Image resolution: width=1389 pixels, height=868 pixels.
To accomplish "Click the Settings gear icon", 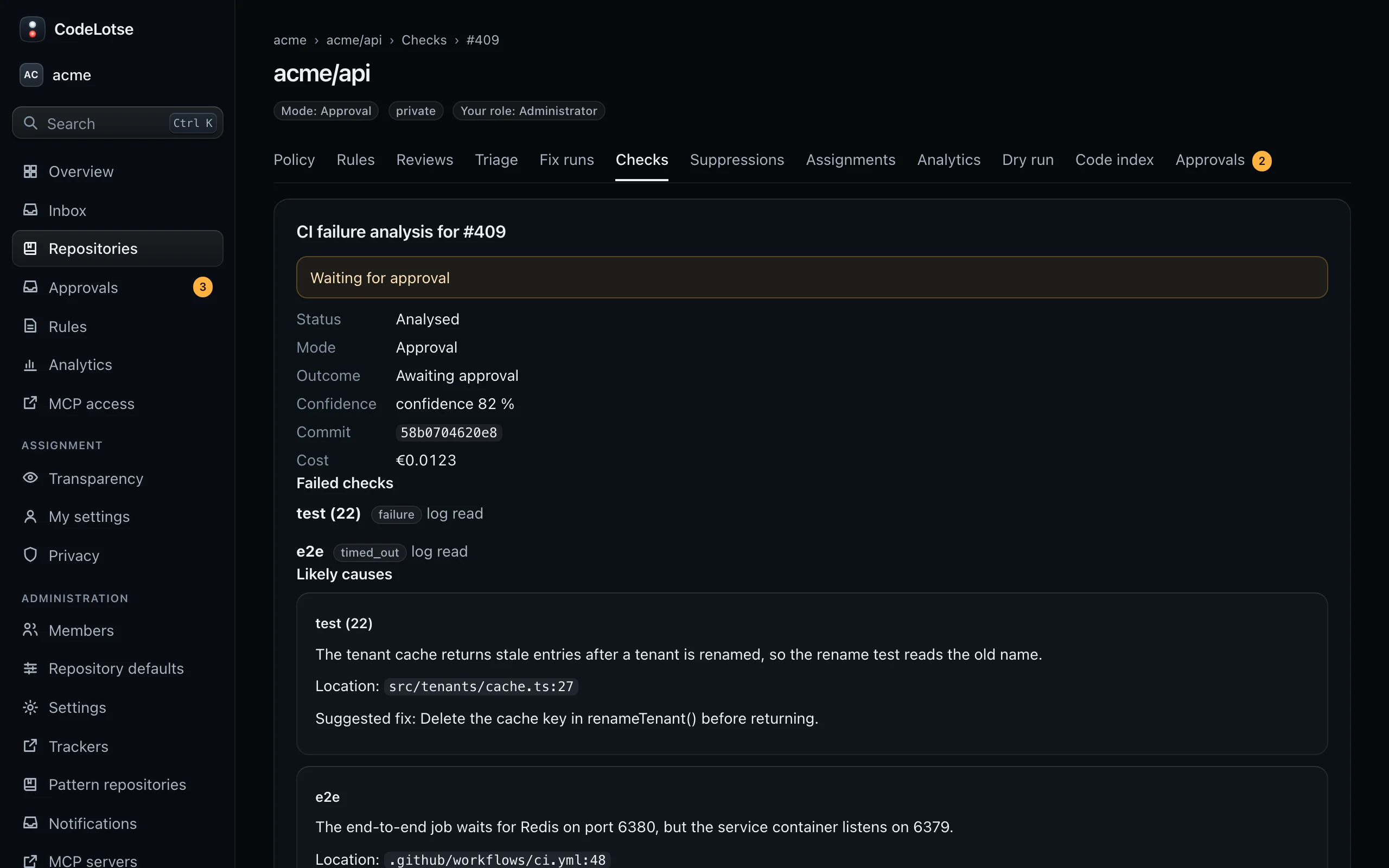I will pyautogui.click(x=30, y=707).
